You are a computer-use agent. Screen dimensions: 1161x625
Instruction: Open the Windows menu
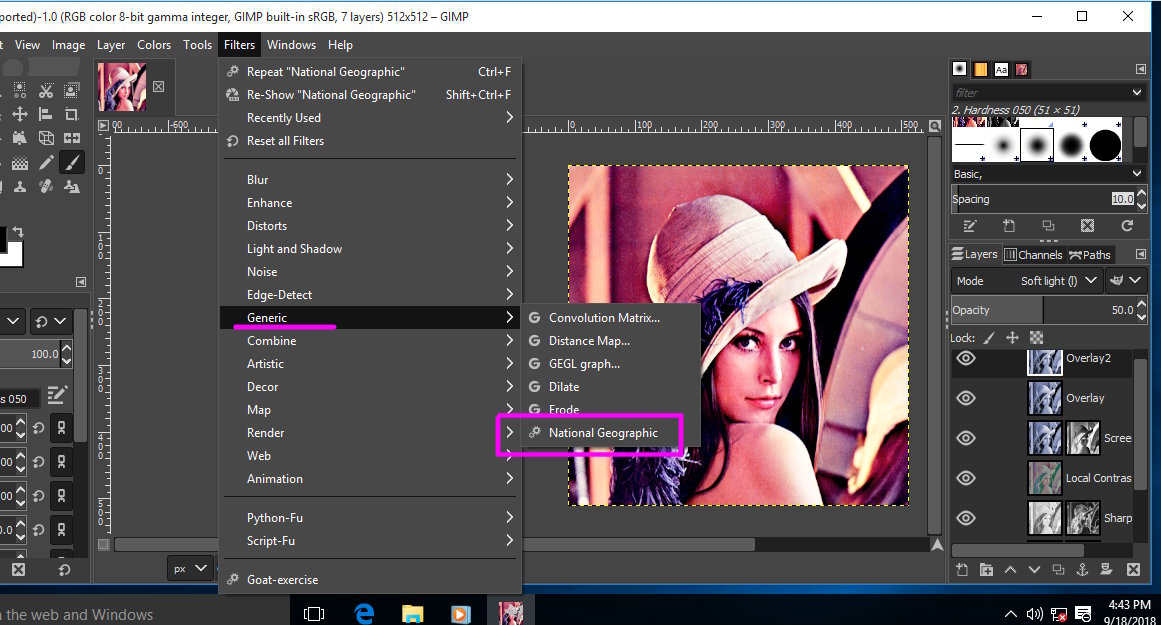pyautogui.click(x=291, y=45)
